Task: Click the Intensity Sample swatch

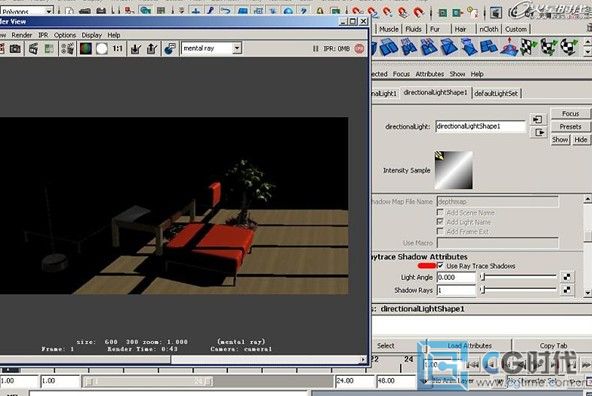Action: tap(453, 170)
